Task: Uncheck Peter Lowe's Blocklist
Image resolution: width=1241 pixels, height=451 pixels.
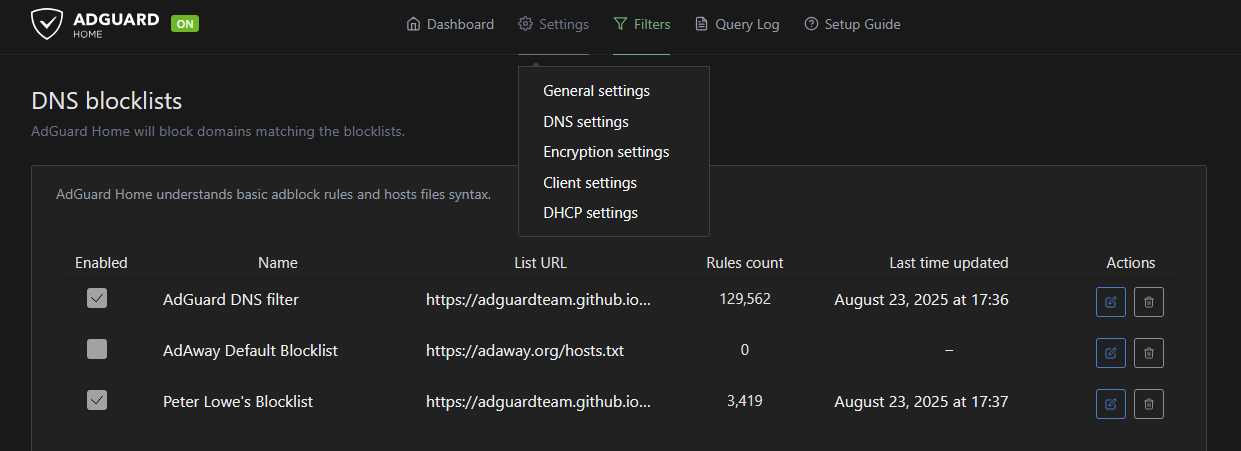Action: pyautogui.click(x=97, y=400)
